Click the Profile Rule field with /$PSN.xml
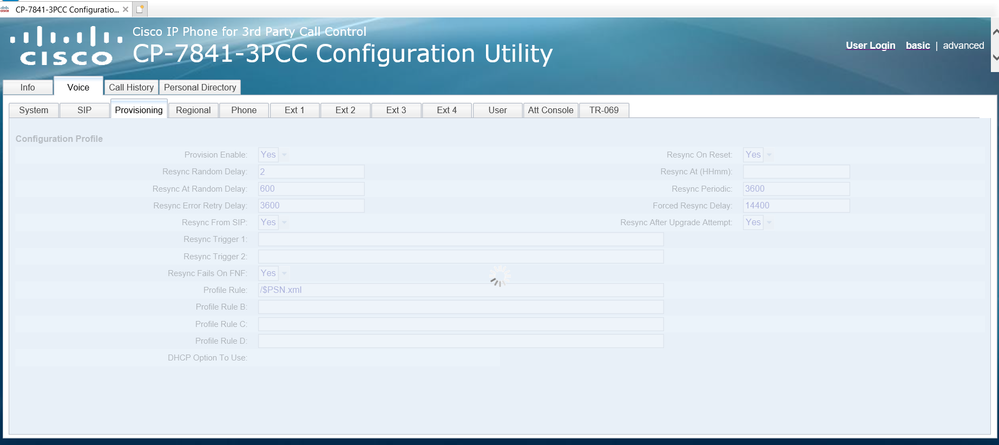999x445 pixels. click(461, 290)
